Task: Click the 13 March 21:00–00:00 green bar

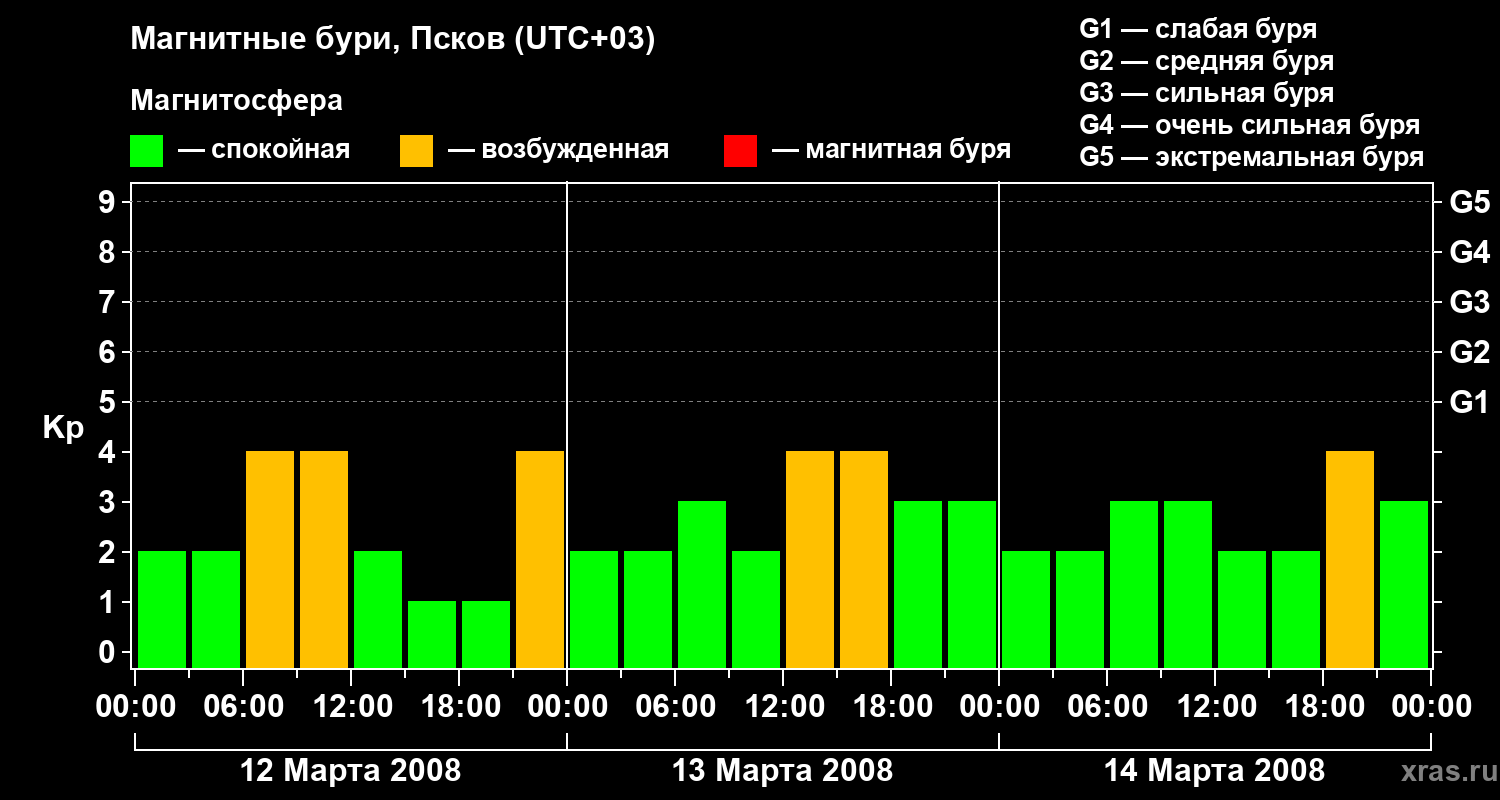Action: [x=972, y=584]
